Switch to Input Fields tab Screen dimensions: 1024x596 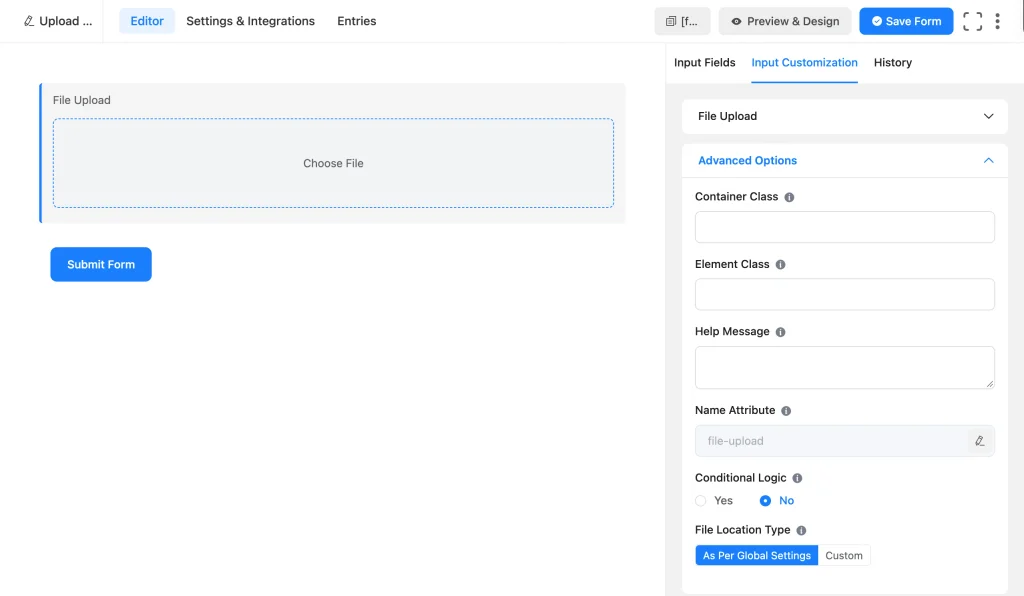pyautogui.click(x=705, y=63)
